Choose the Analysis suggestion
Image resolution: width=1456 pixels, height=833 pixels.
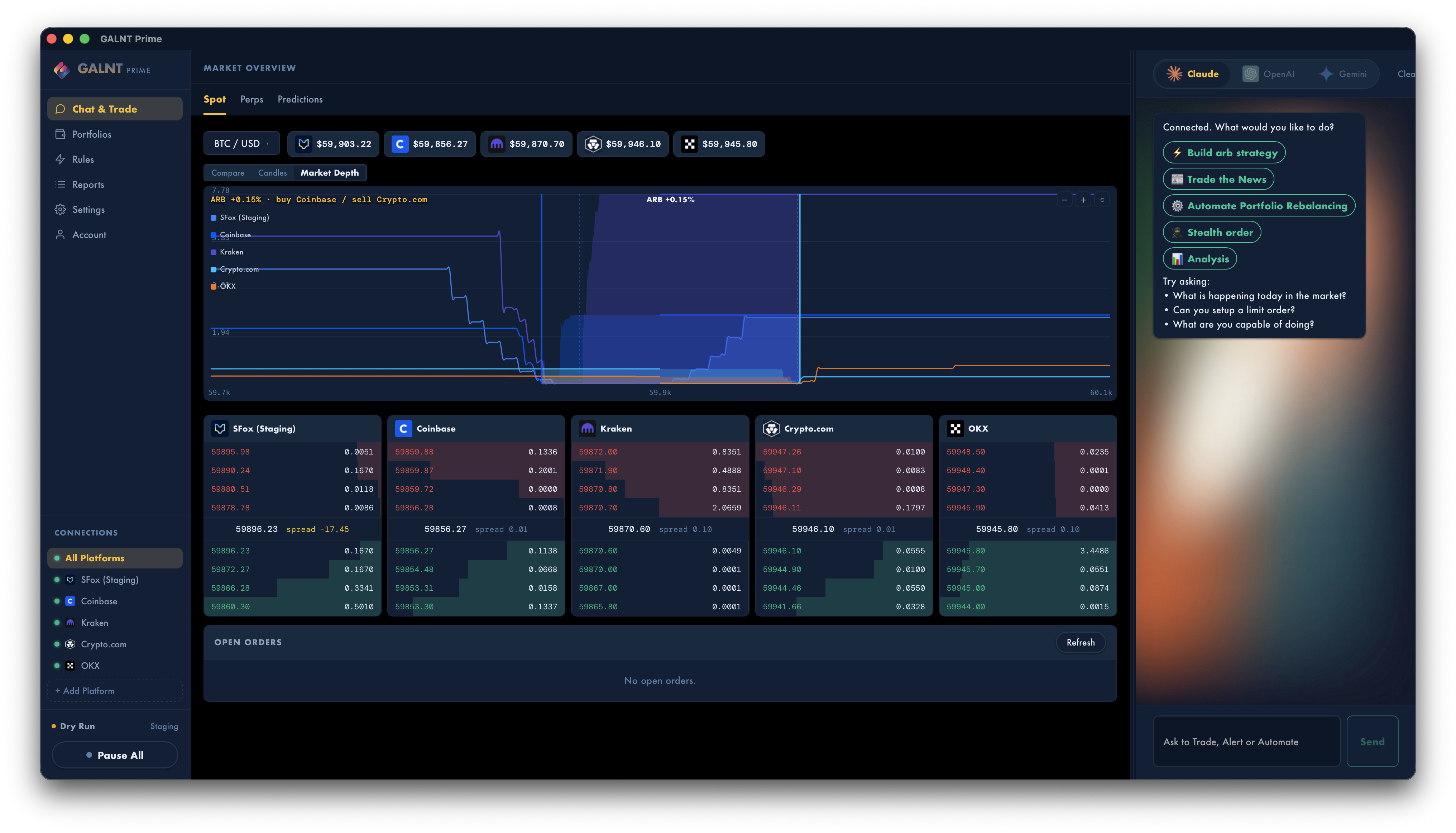pos(1200,258)
